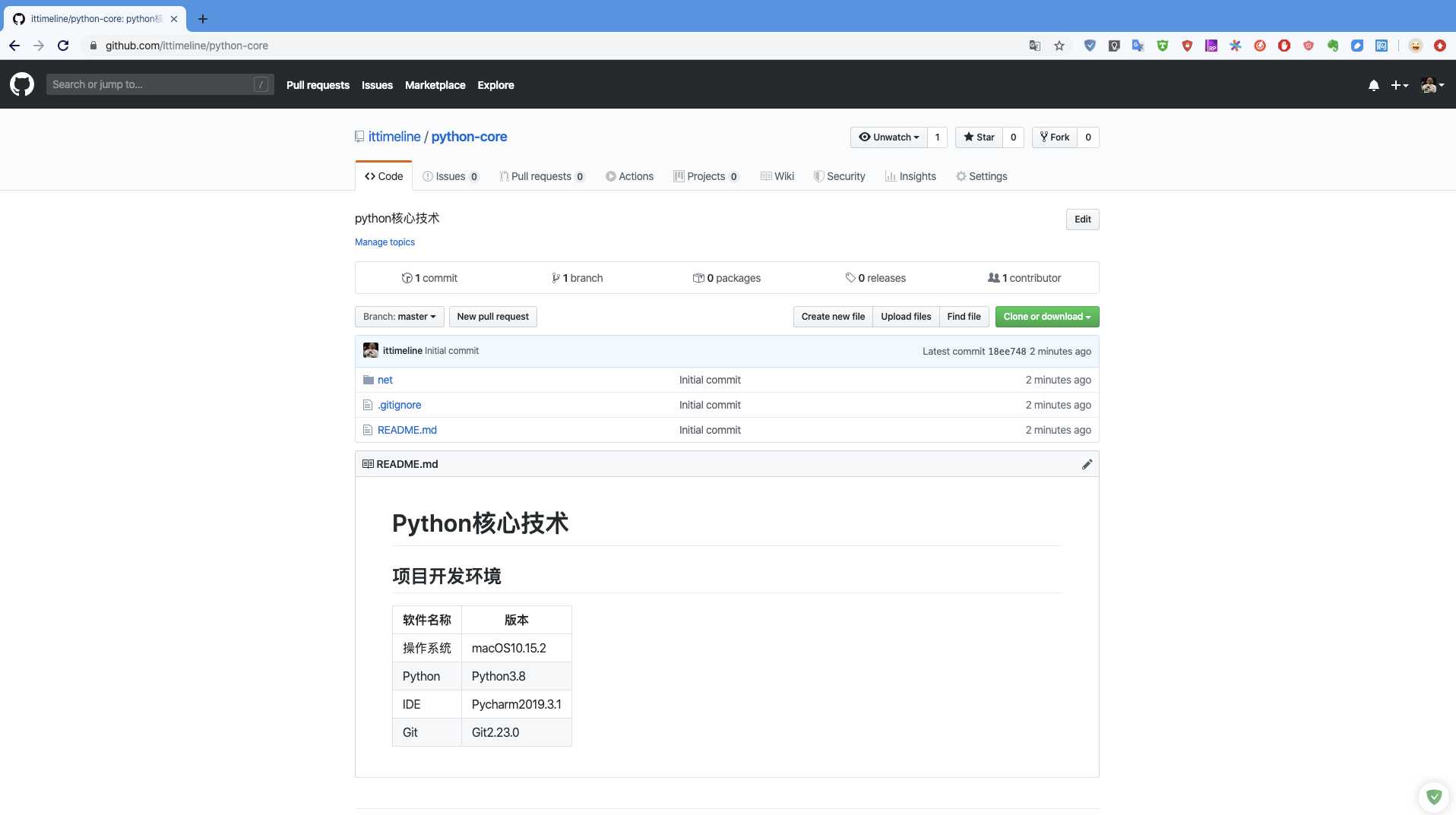Star the repository
Image resolution: width=1456 pixels, height=815 pixels.
coord(979,137)
